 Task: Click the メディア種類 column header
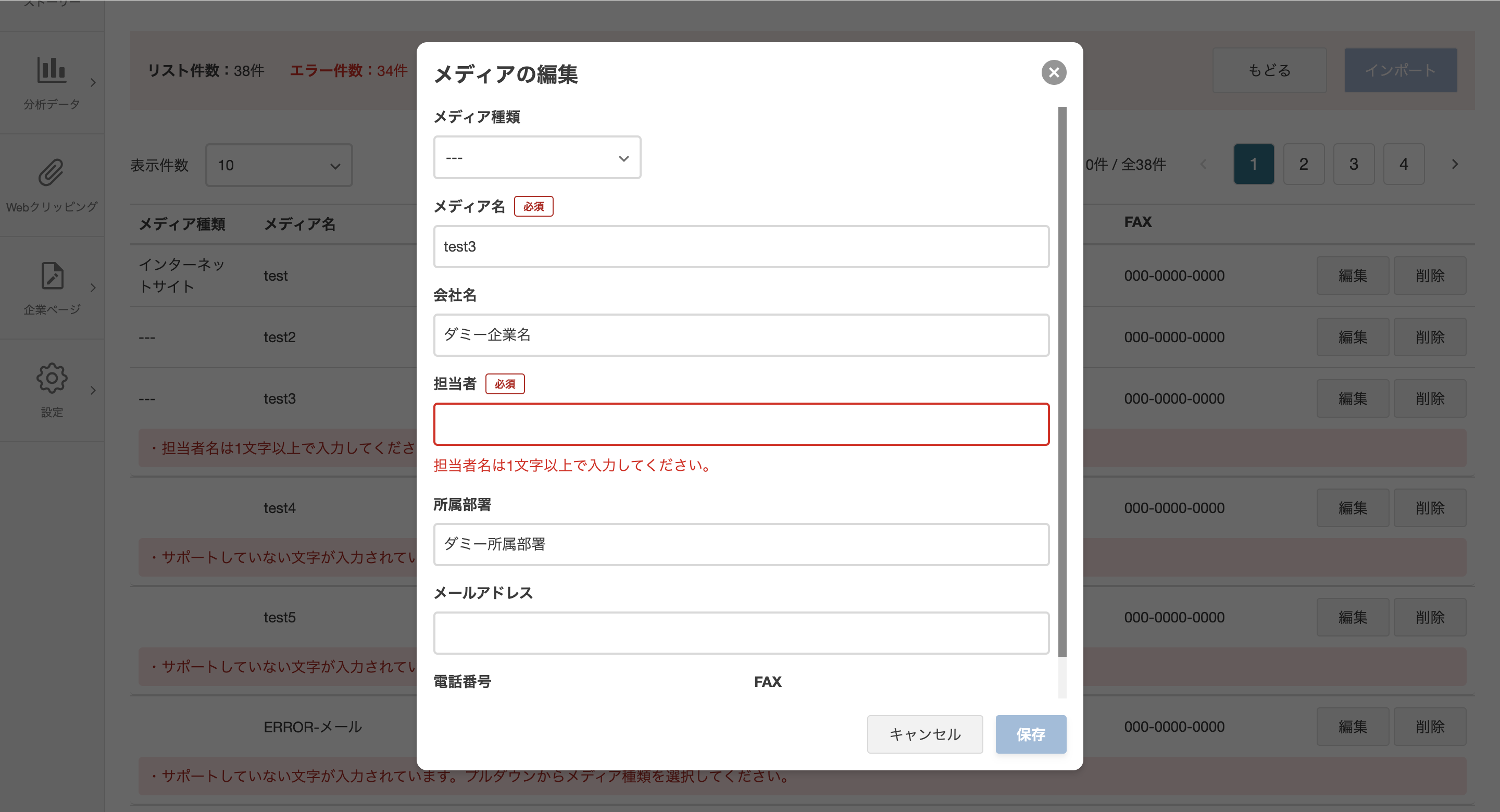coord(182,224)
